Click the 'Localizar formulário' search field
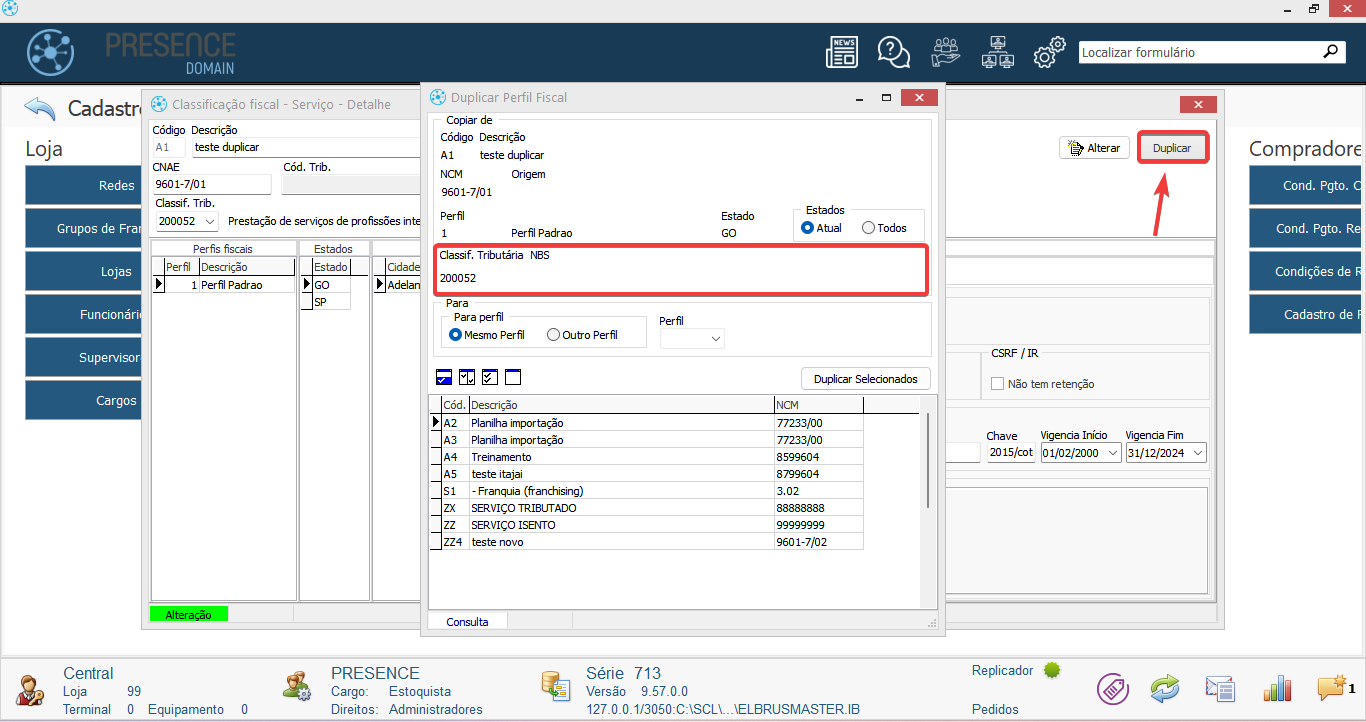The image size is (1366, 722). [x=1200, y=52]
